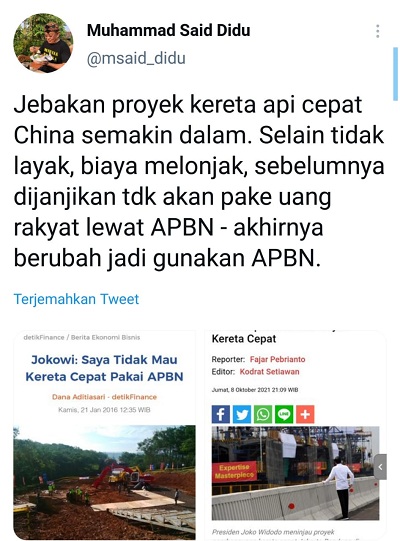Open the Jokowi Kereta Cepat APBN headline
400x541 pixels.
click(104, 368)
